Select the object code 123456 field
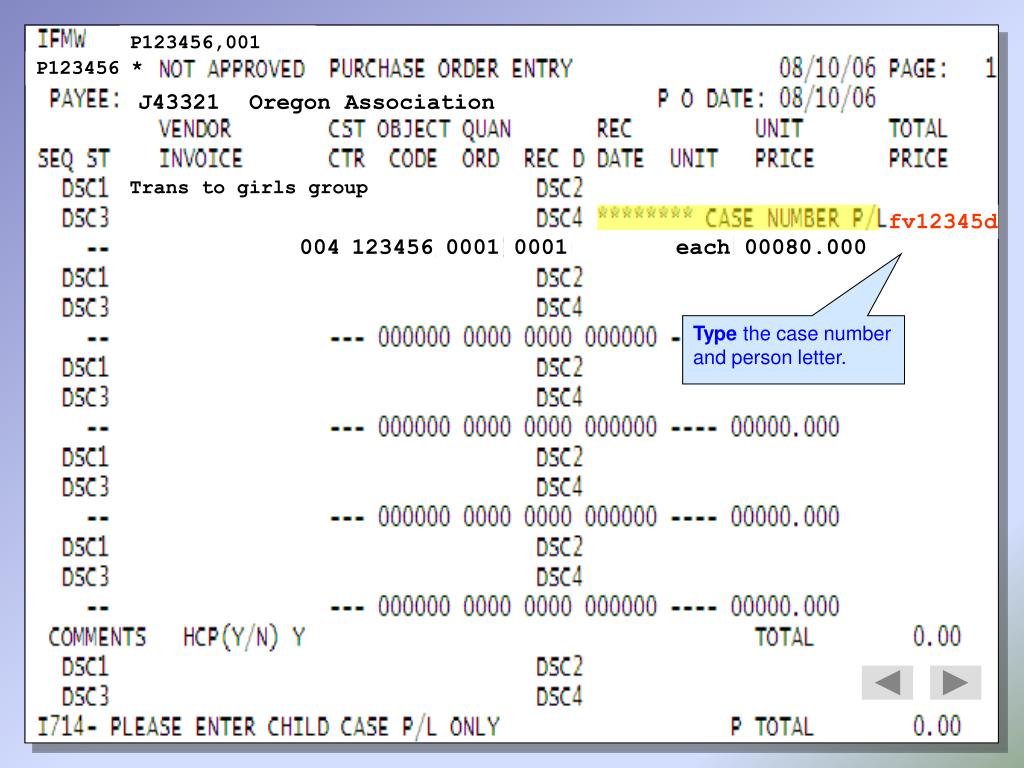 tap(393, 247)
